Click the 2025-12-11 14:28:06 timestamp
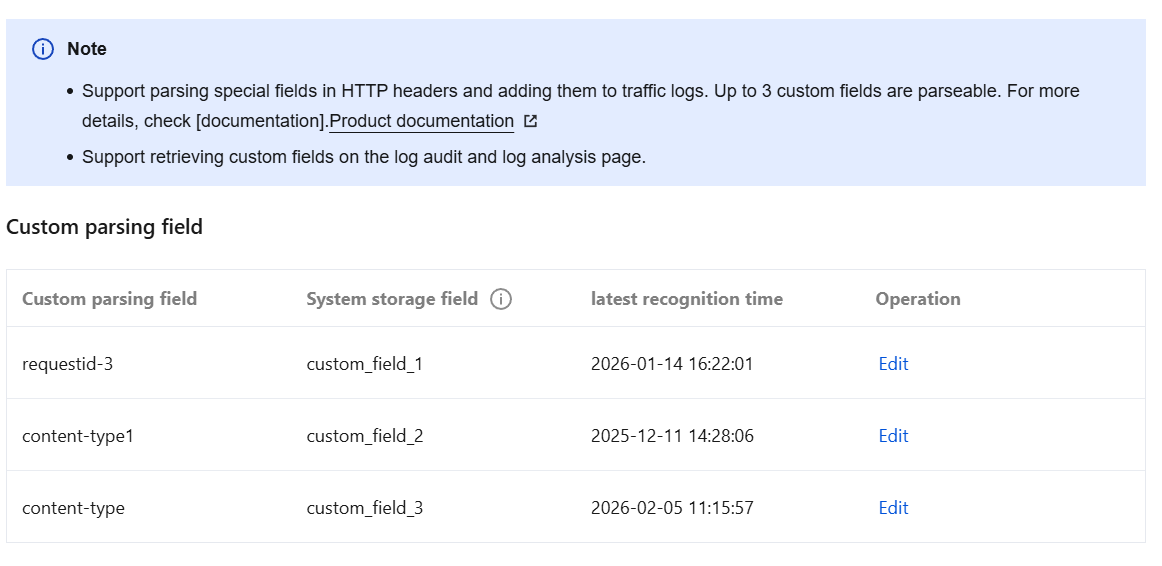Image resolution: width=1162 pixels, height=566 pixels. tap(672, 436)
